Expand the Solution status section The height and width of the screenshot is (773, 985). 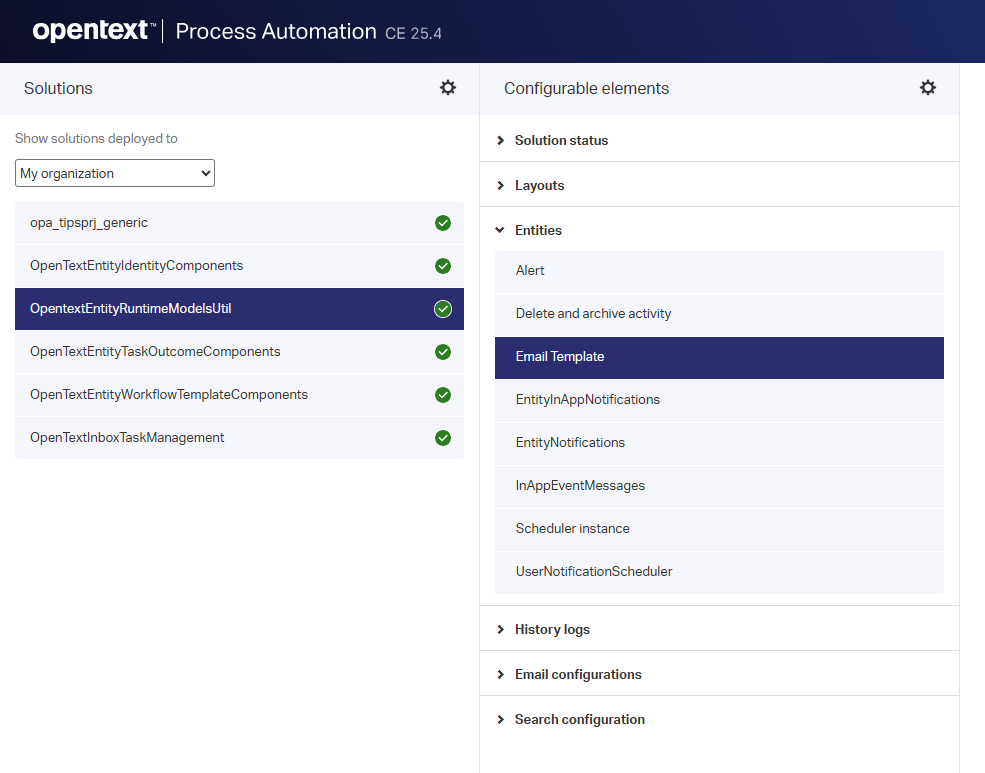(561, 140)
